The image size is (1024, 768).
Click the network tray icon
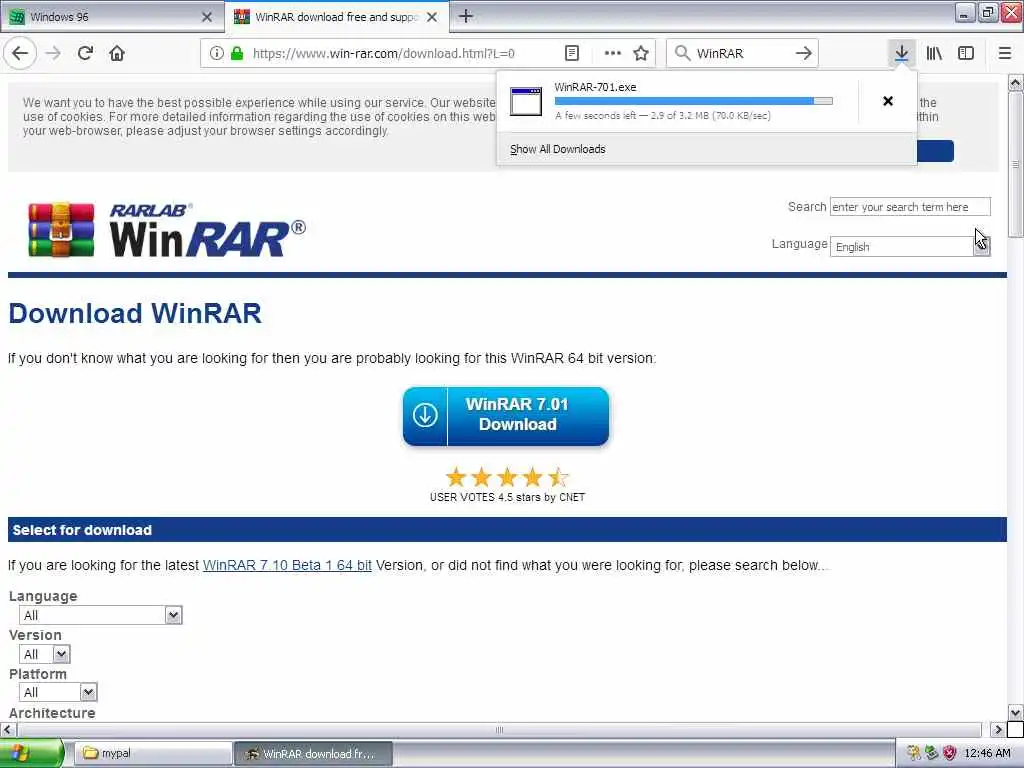click(931, 753)
